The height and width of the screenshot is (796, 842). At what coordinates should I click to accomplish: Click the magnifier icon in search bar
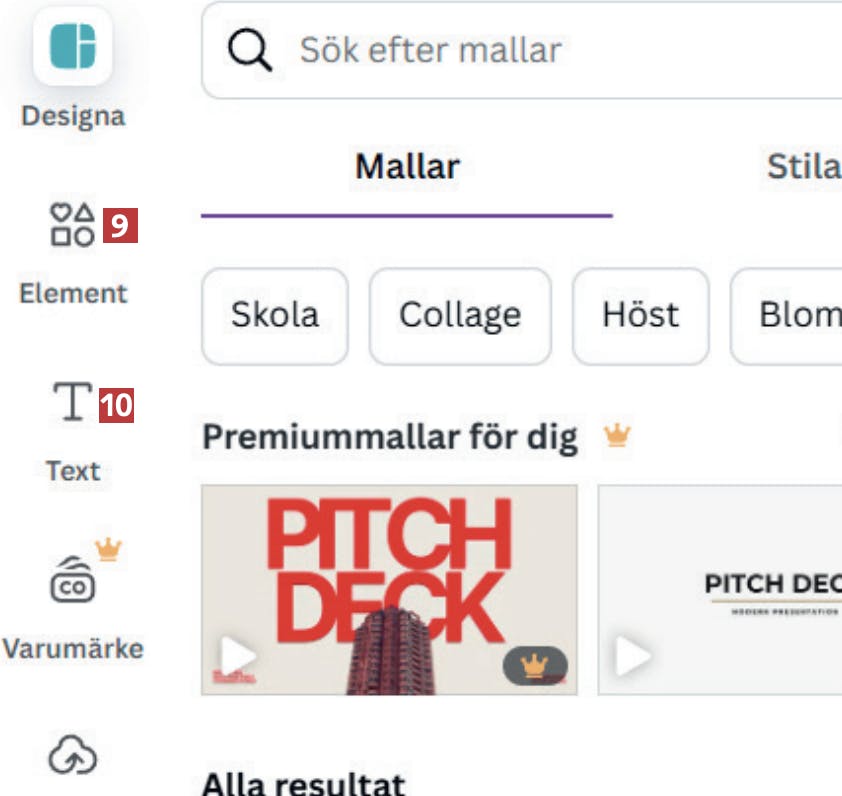click(x=249, y=50)
